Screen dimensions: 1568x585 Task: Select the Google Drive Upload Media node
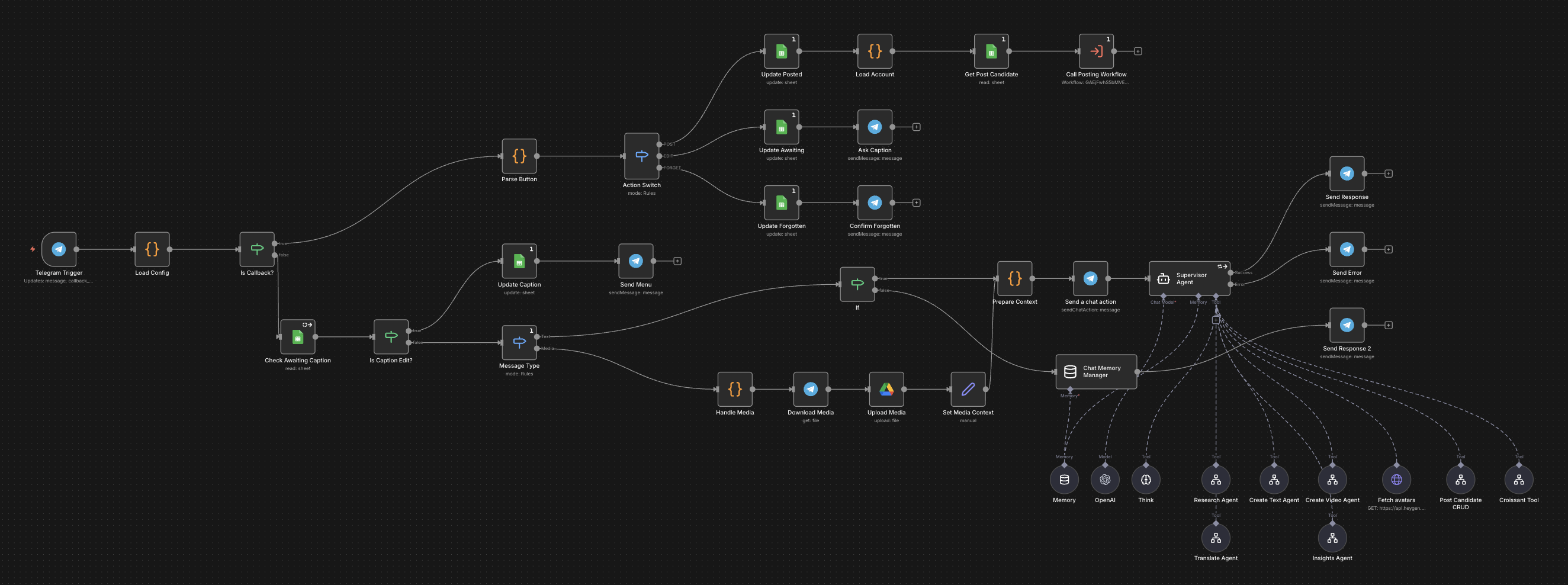coord(887,390)
